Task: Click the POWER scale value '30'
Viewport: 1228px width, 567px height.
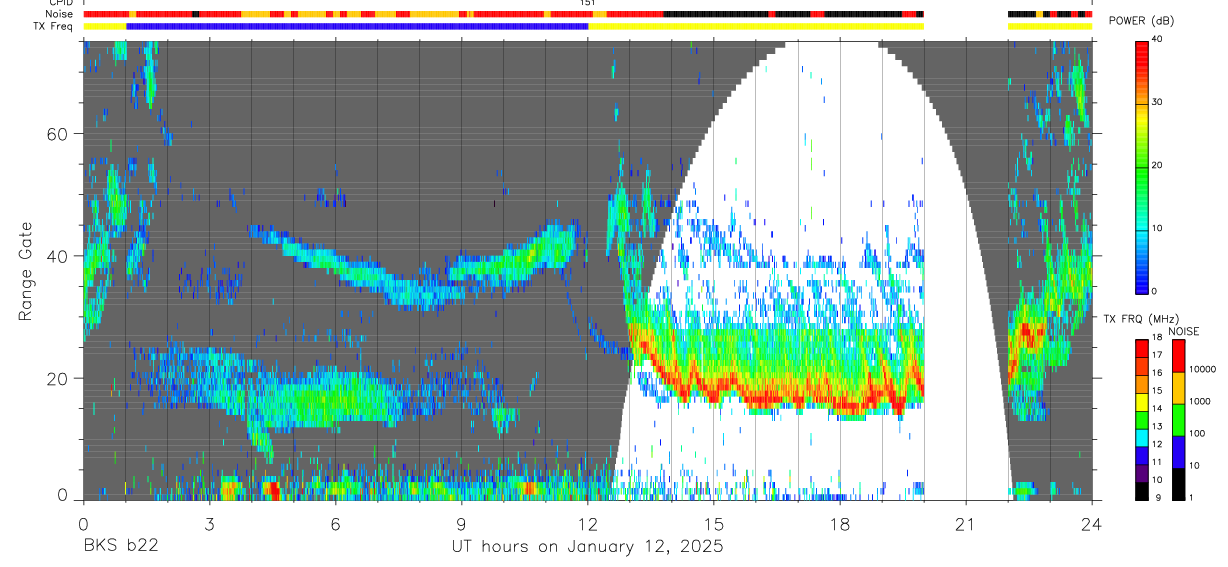Action: (x=1158, y=103)
